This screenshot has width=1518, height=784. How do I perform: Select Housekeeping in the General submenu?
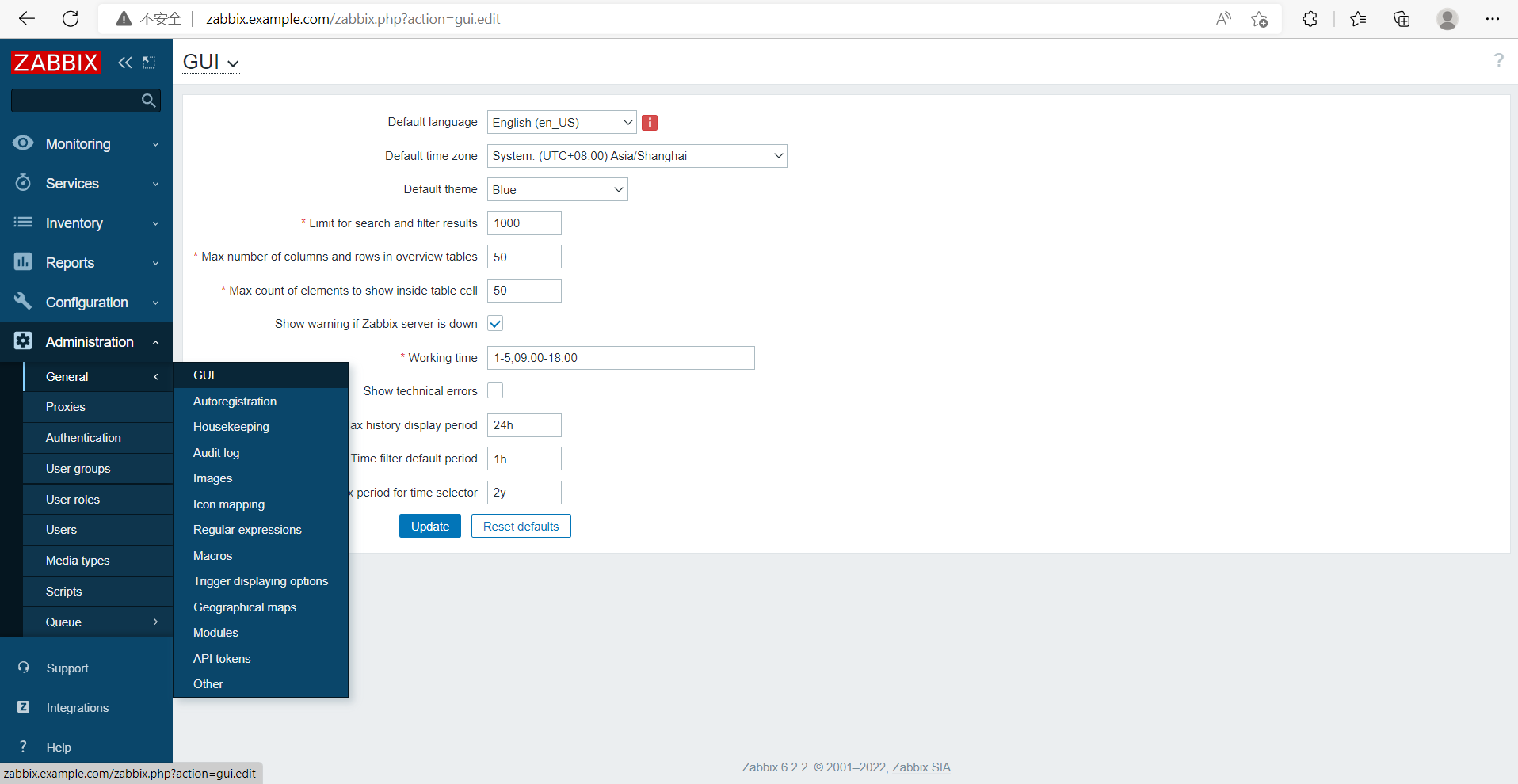(x=261, y=427)
